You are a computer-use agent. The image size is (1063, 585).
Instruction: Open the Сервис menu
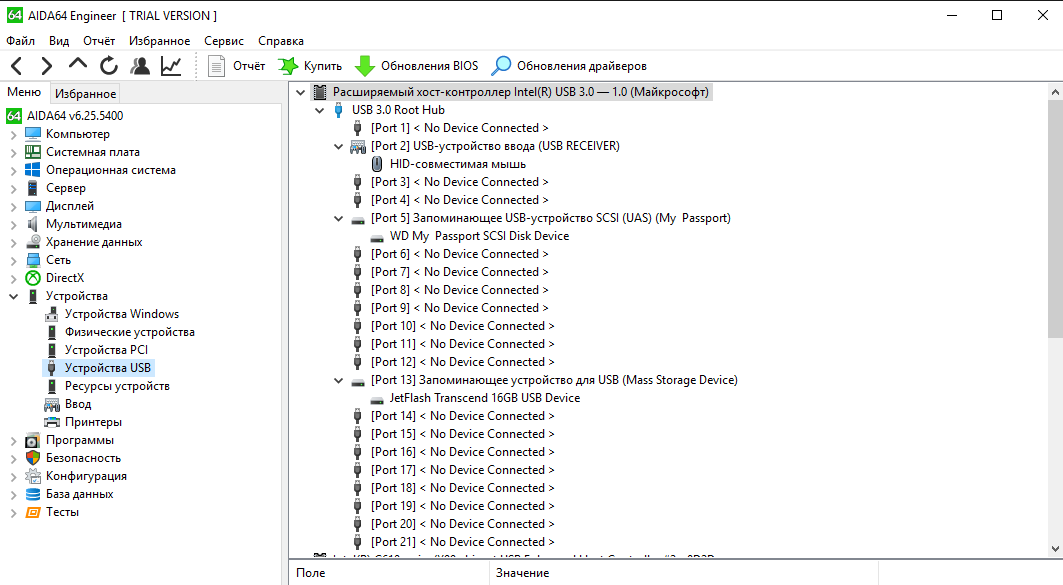tap(224, 41)
